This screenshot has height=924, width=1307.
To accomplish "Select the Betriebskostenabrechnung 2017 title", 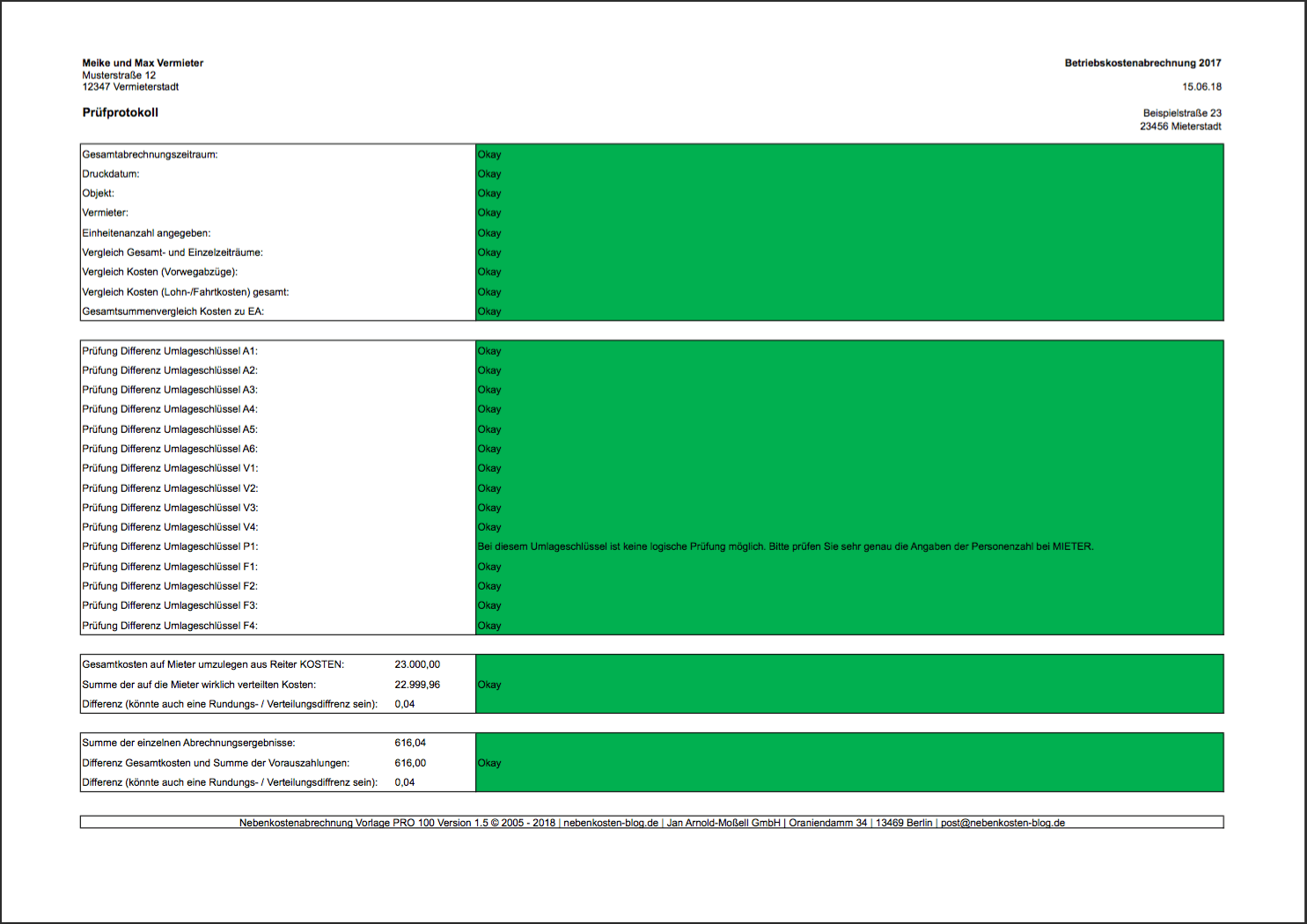I will coord(1142,63).
